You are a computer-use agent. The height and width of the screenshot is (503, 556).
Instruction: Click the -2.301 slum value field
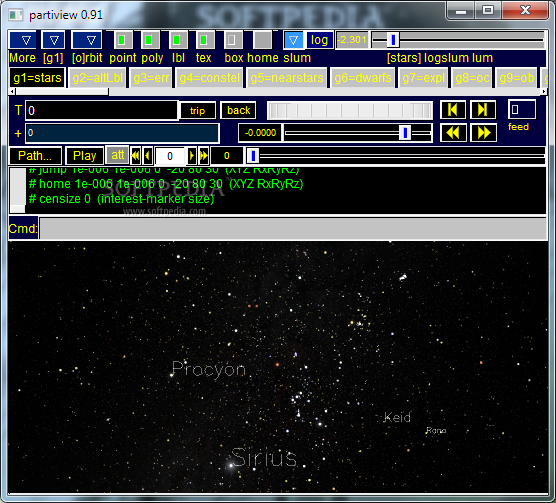352,40
